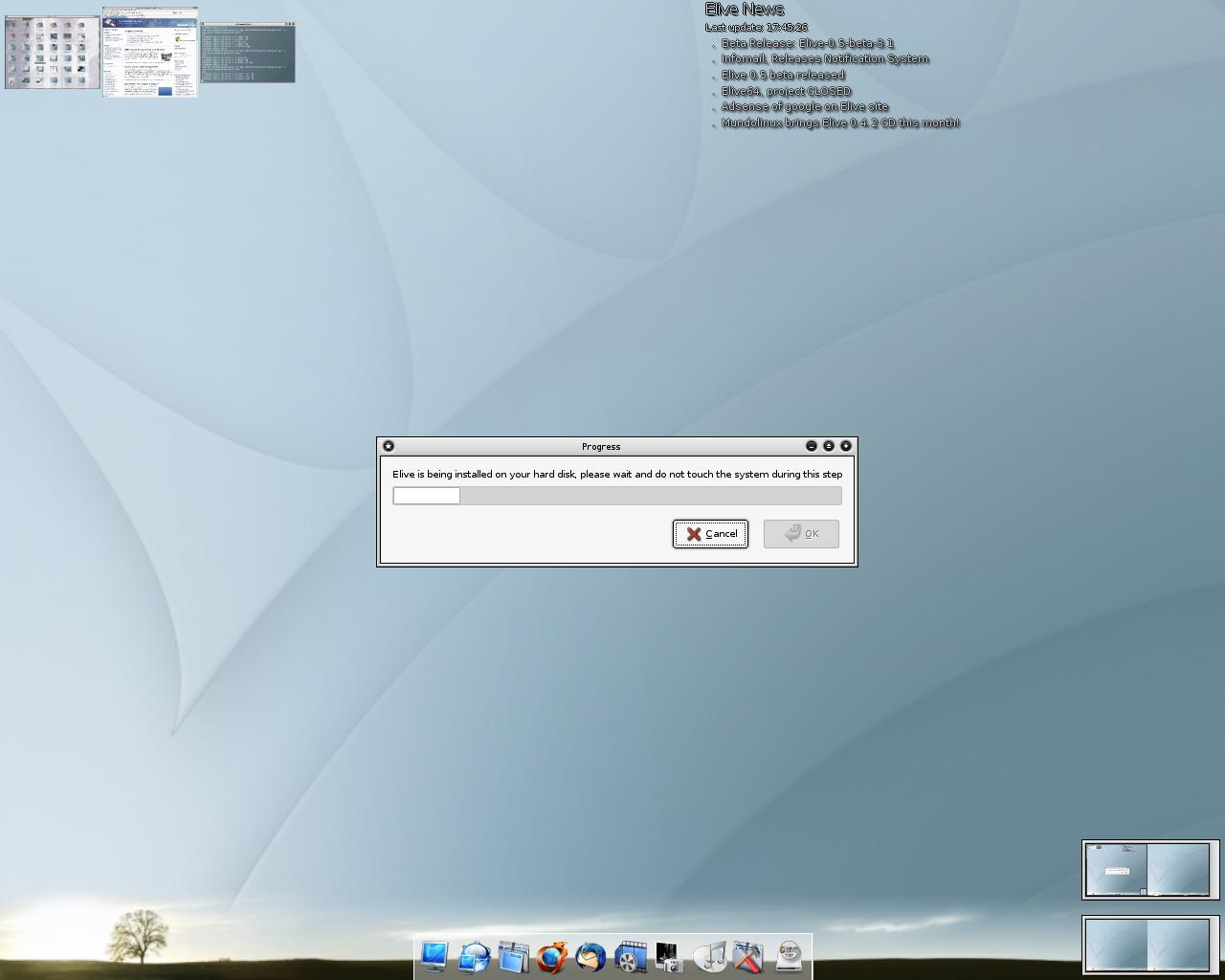This screenshot has width=1225, height=980.
Task: Open the tools and settings dock icon
Action: tap(748, 957)
